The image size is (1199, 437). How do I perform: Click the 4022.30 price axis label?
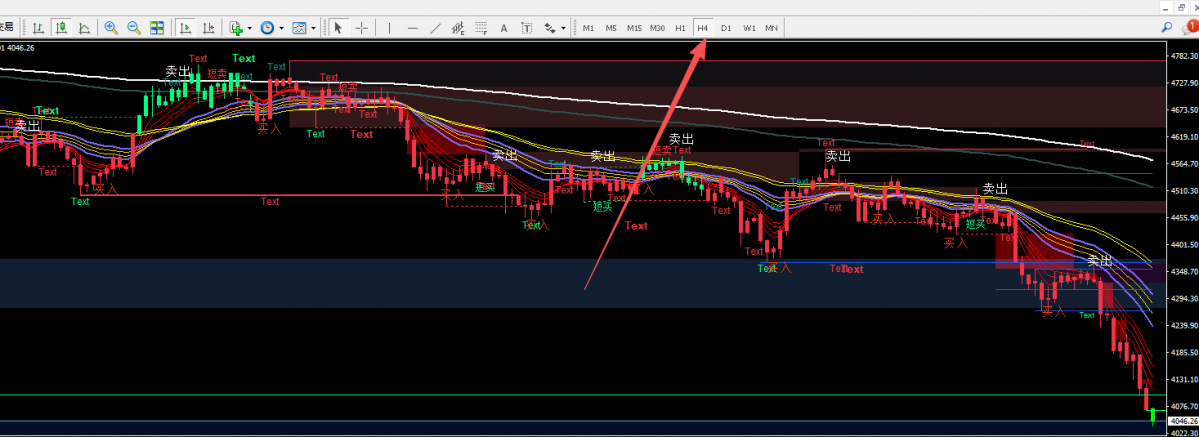tap(1184, 432)
